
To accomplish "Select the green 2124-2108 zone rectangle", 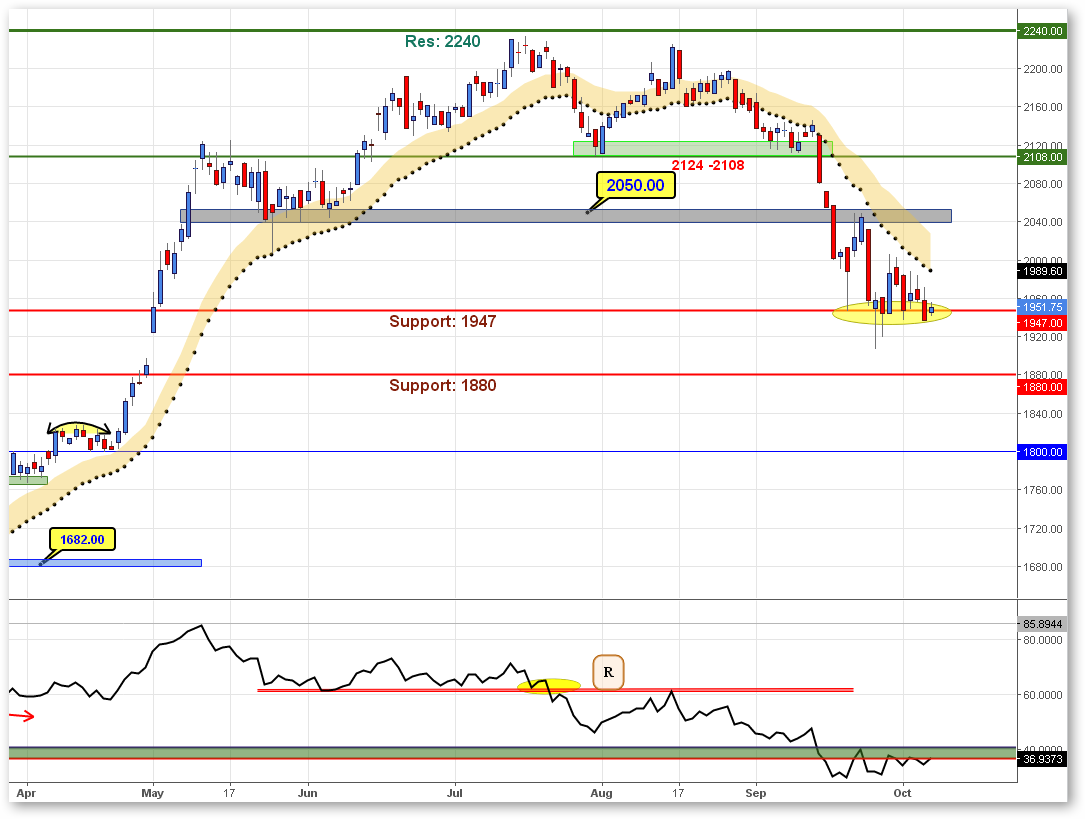I will point(703,149).
